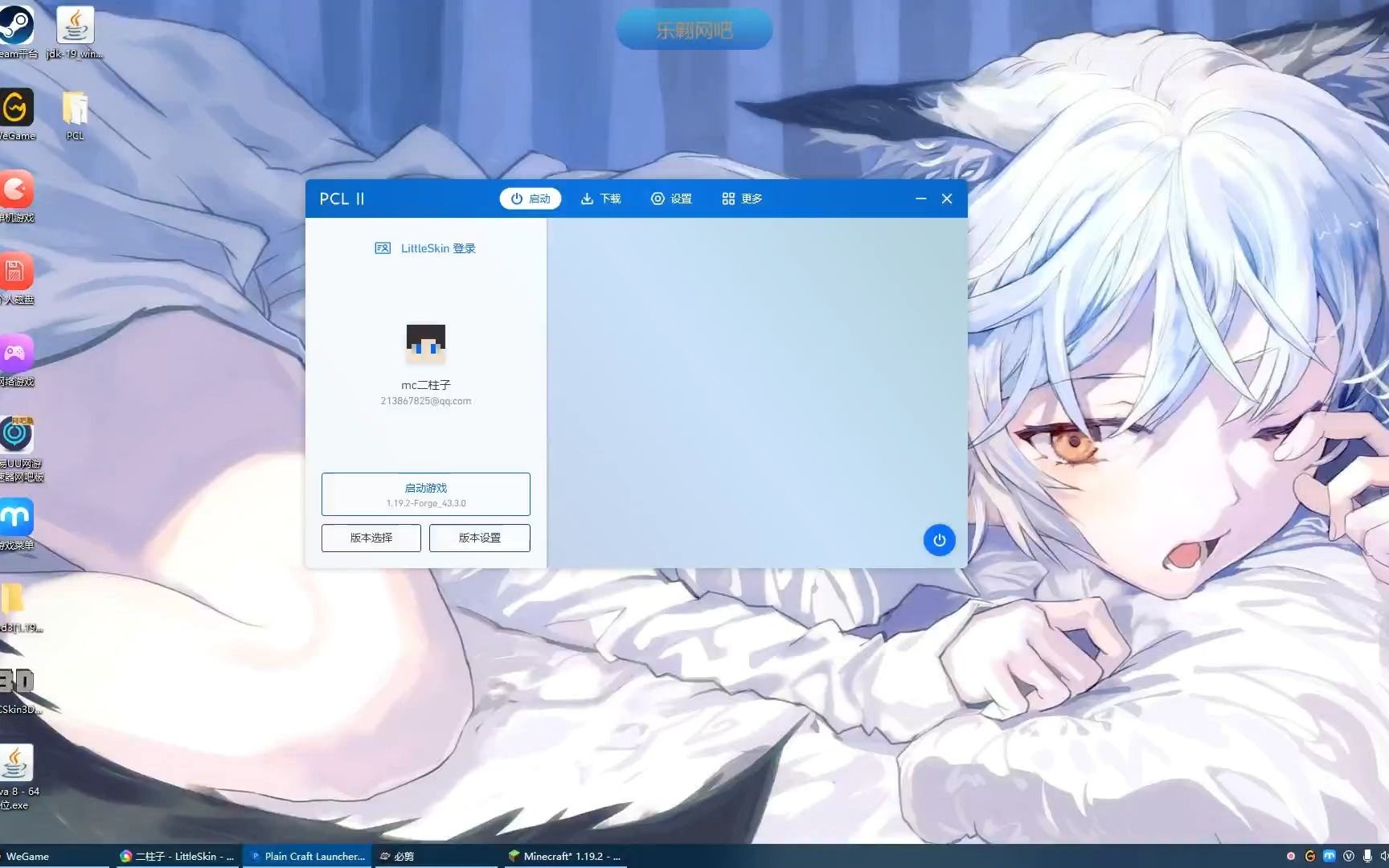Click the red recording tray icon
This screenshot has width=1389, height=868.
(x=1291, y=856)
